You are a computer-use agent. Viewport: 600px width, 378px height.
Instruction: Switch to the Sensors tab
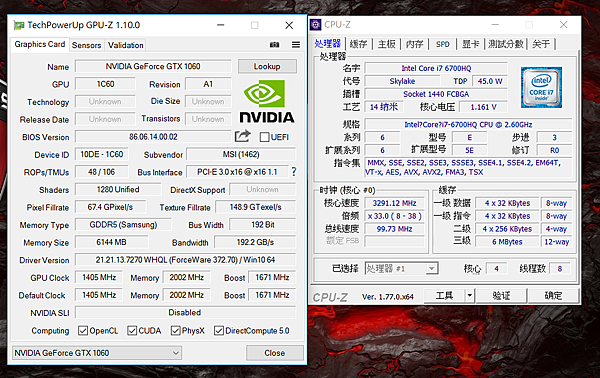[86, 45]
